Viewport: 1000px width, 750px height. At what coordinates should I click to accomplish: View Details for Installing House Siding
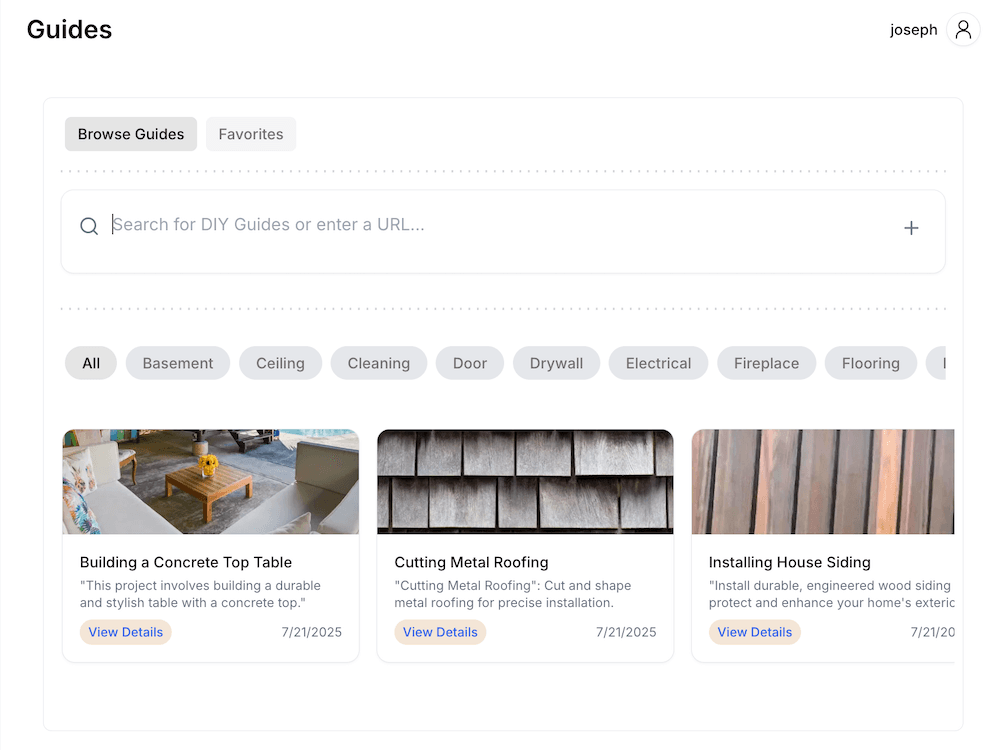click(x=754, y=632)
